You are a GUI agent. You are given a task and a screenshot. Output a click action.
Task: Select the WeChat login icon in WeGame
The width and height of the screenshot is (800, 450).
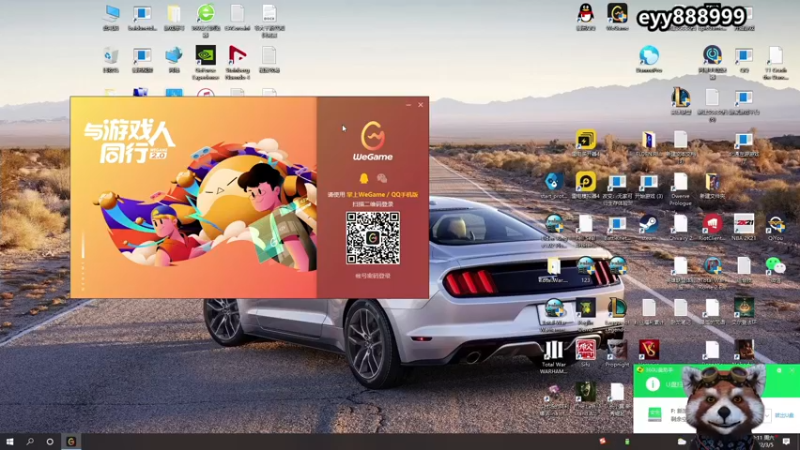pyautogui.click(x=382, y=178)
